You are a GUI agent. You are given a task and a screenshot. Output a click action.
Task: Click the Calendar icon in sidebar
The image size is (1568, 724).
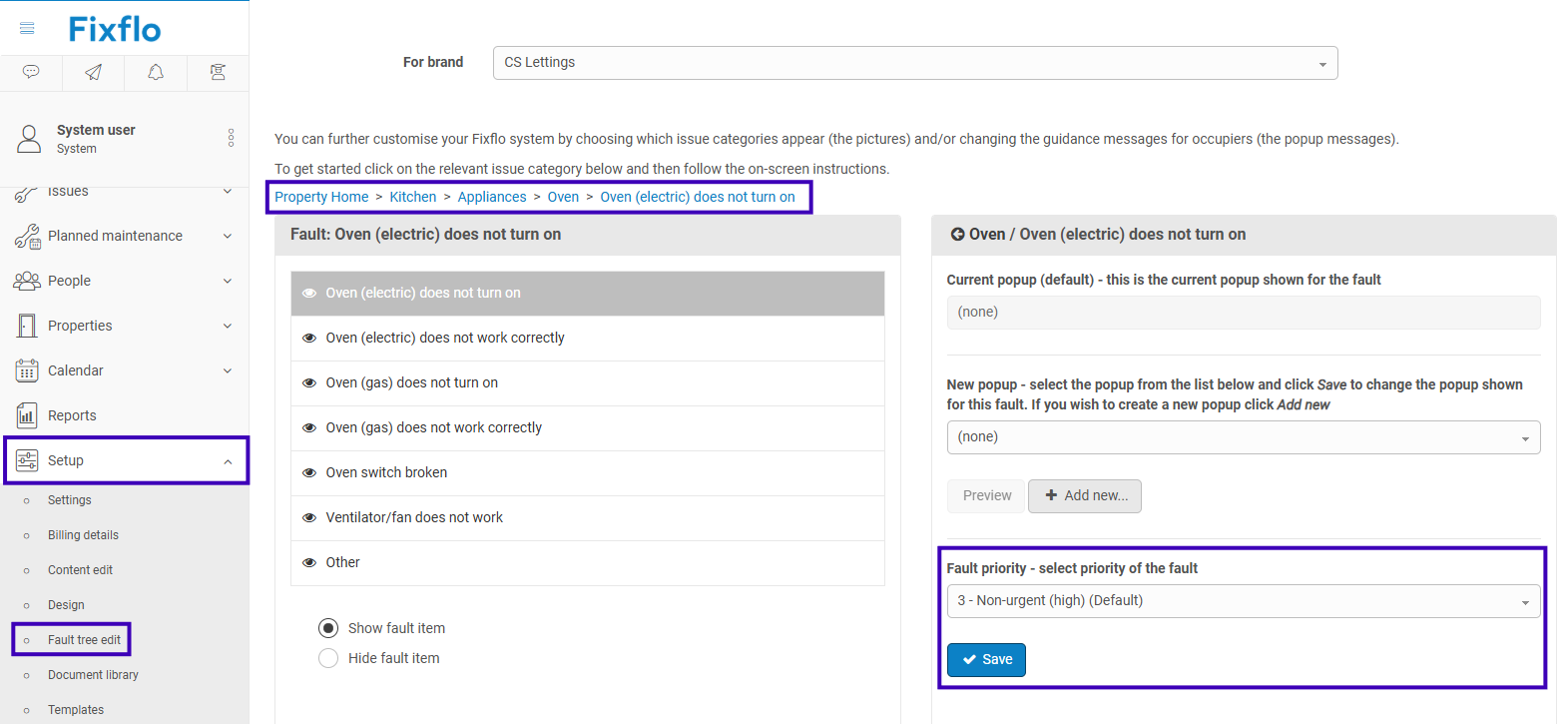click(27, 370)
